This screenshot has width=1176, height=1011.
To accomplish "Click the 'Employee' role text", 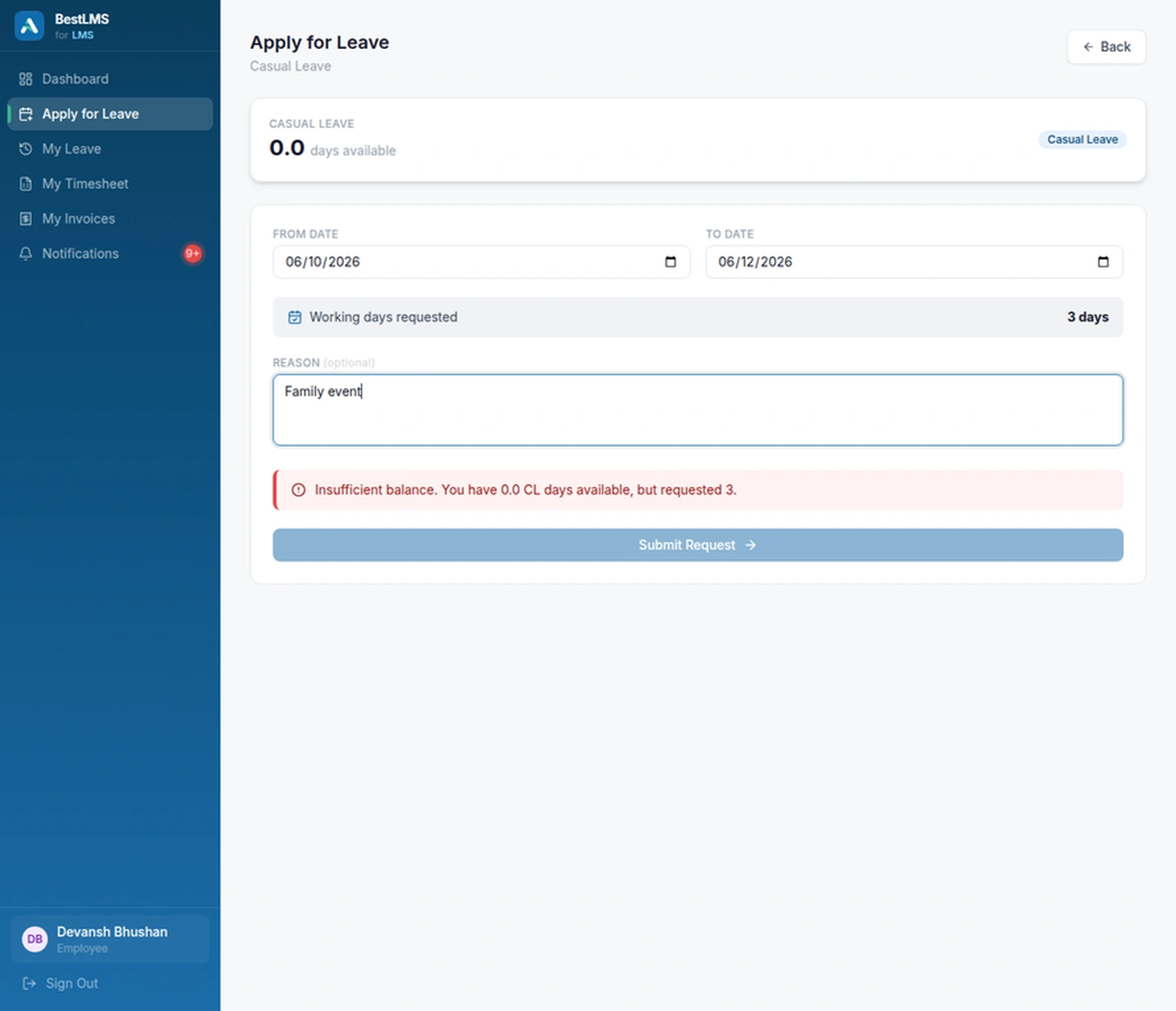I will coord(82,948).
